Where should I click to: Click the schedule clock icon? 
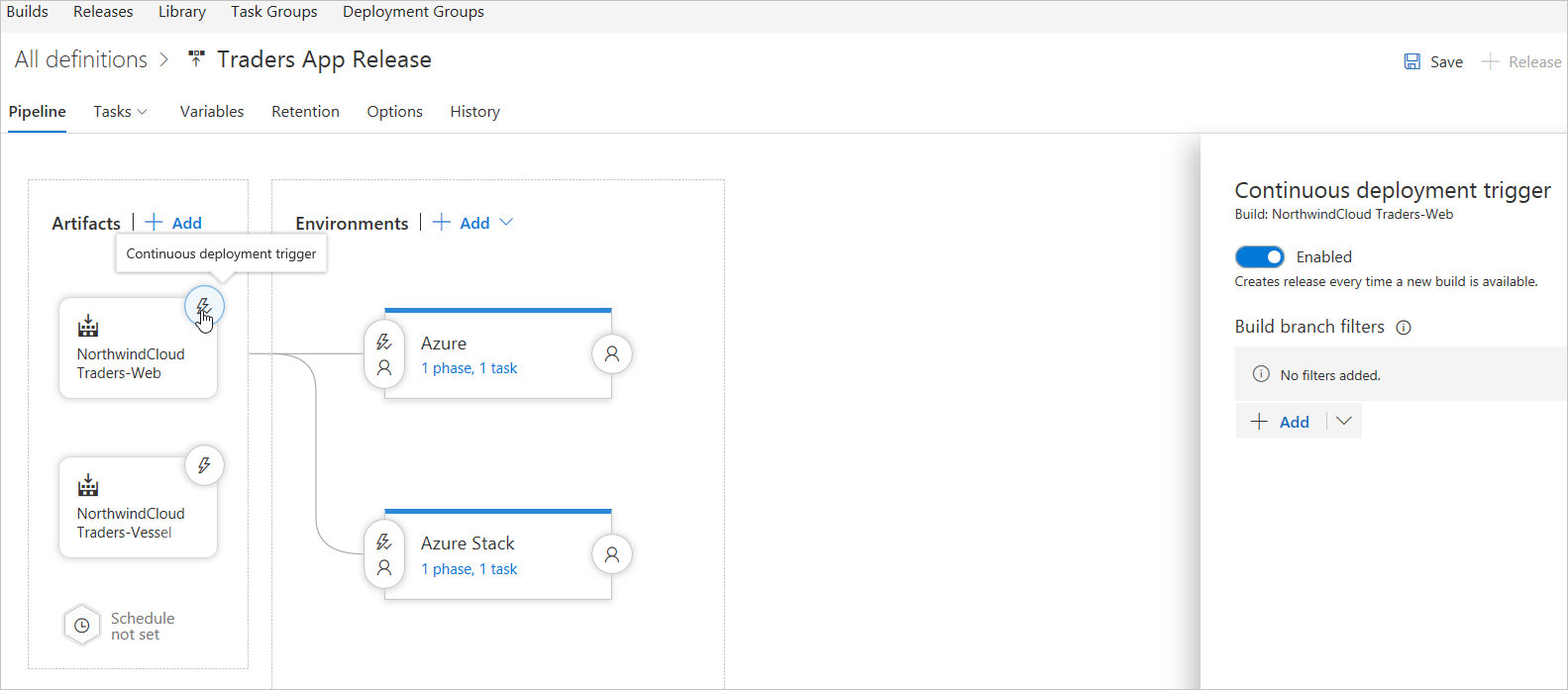[82, 626]
